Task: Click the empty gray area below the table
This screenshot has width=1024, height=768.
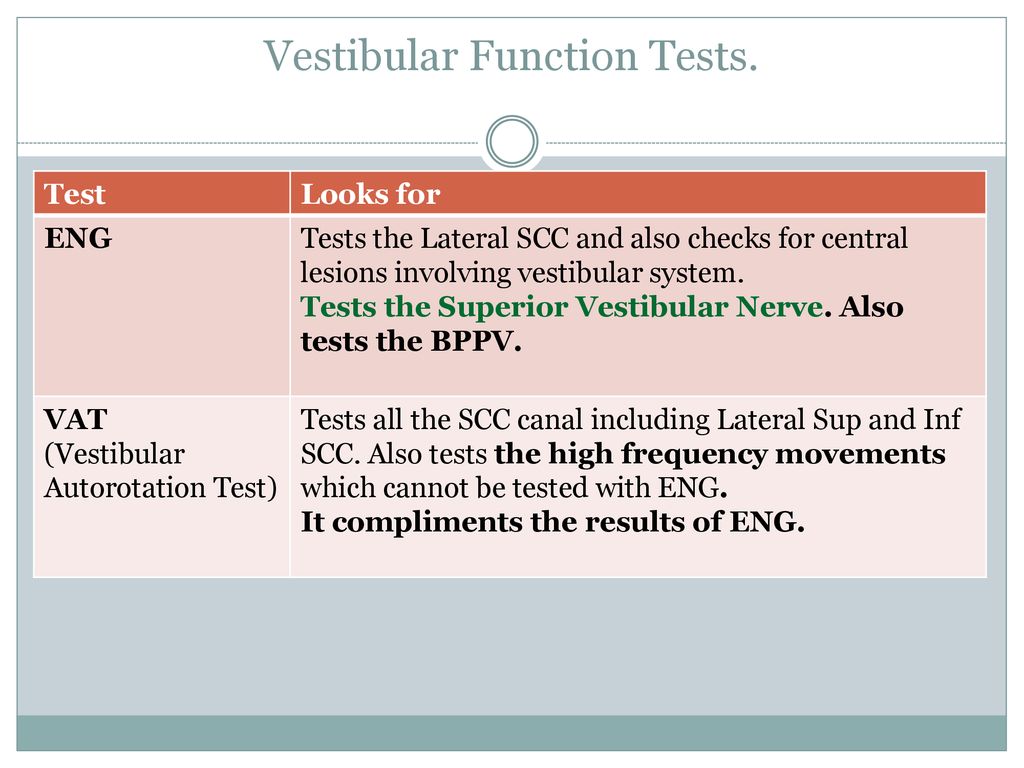Action: (x=512, y=647)
